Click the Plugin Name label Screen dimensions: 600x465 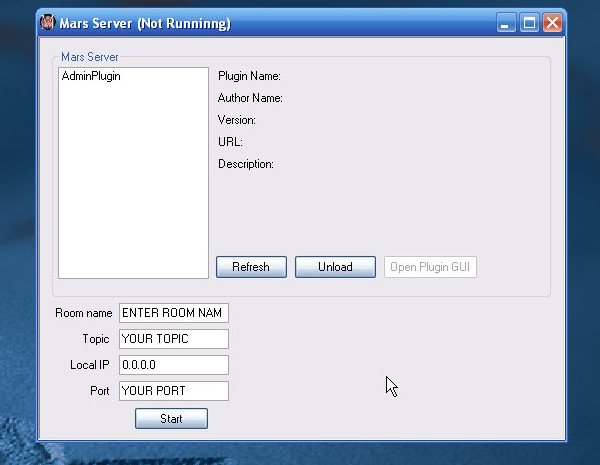coord(249,76)
